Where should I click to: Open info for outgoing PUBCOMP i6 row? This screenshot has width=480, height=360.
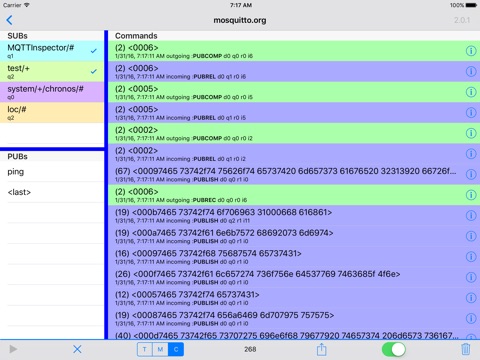coord(471,51)
